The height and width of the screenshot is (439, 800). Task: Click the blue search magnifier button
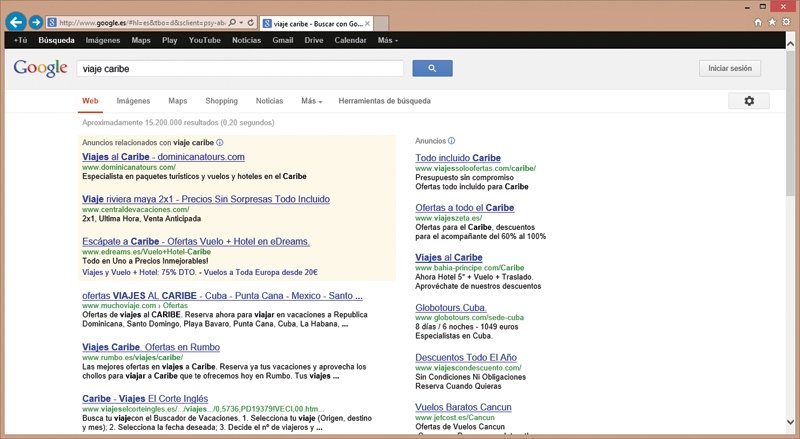pos(432,68)
